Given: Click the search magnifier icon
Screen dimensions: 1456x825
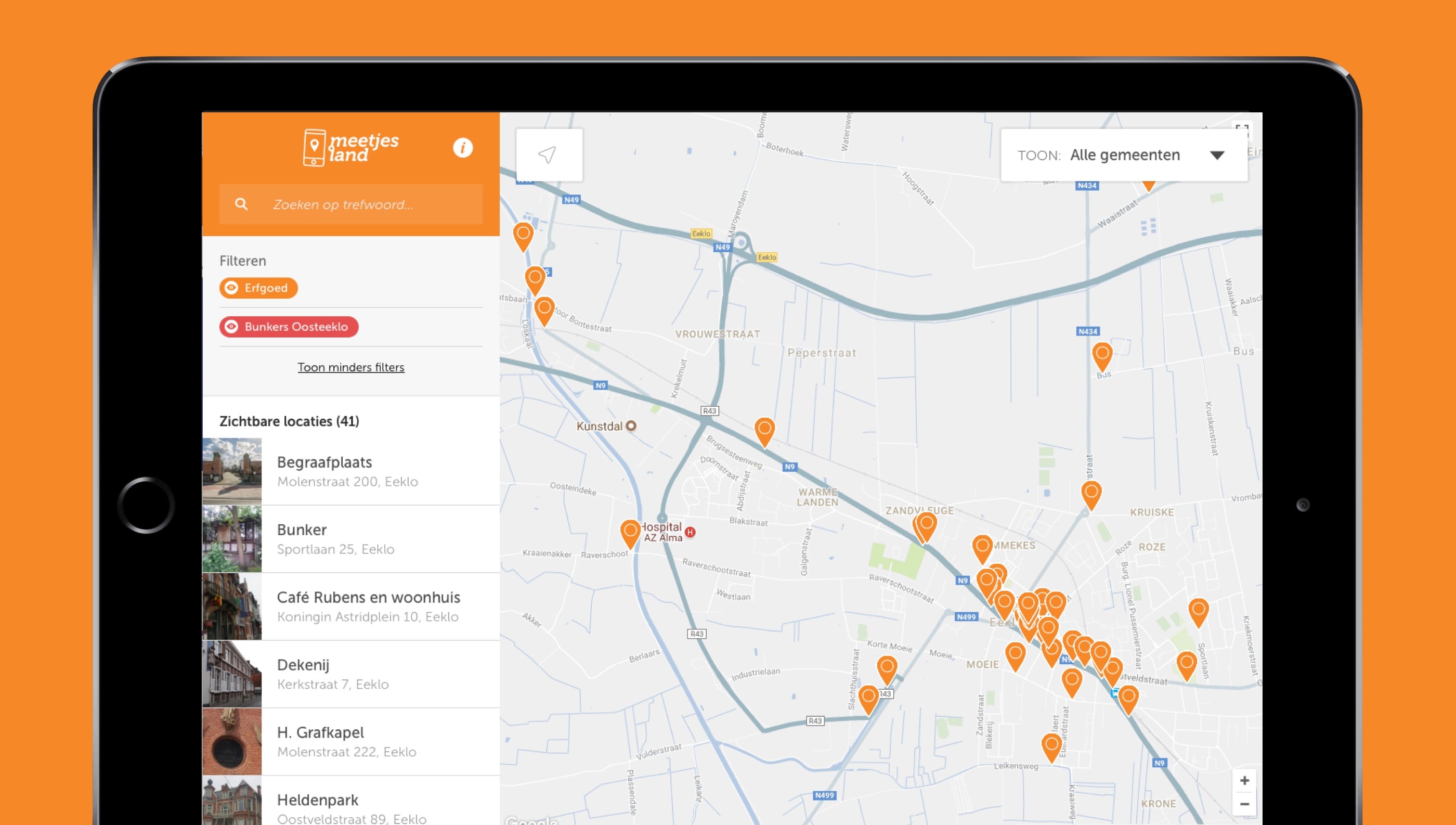Looking at the screenshot, I should 241,204.
